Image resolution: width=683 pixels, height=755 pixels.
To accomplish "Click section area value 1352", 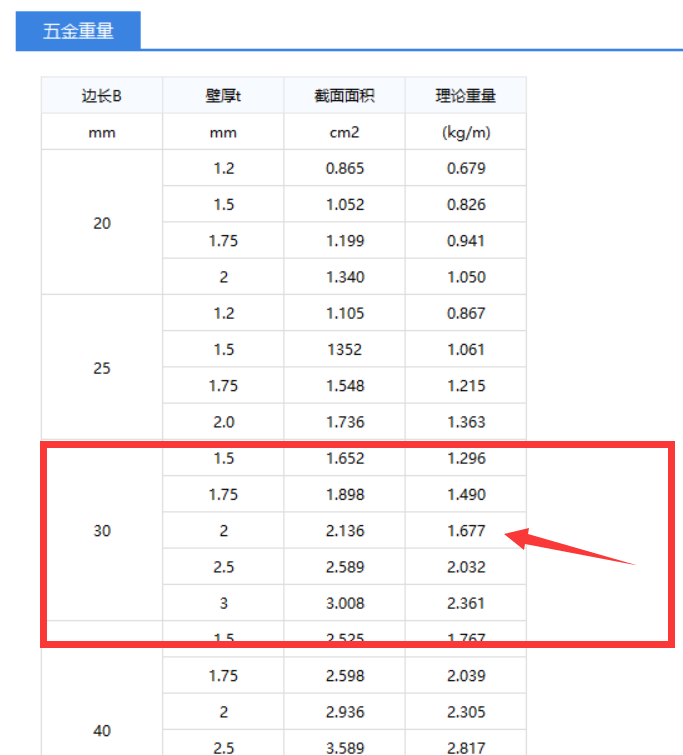I will [344, 350].
